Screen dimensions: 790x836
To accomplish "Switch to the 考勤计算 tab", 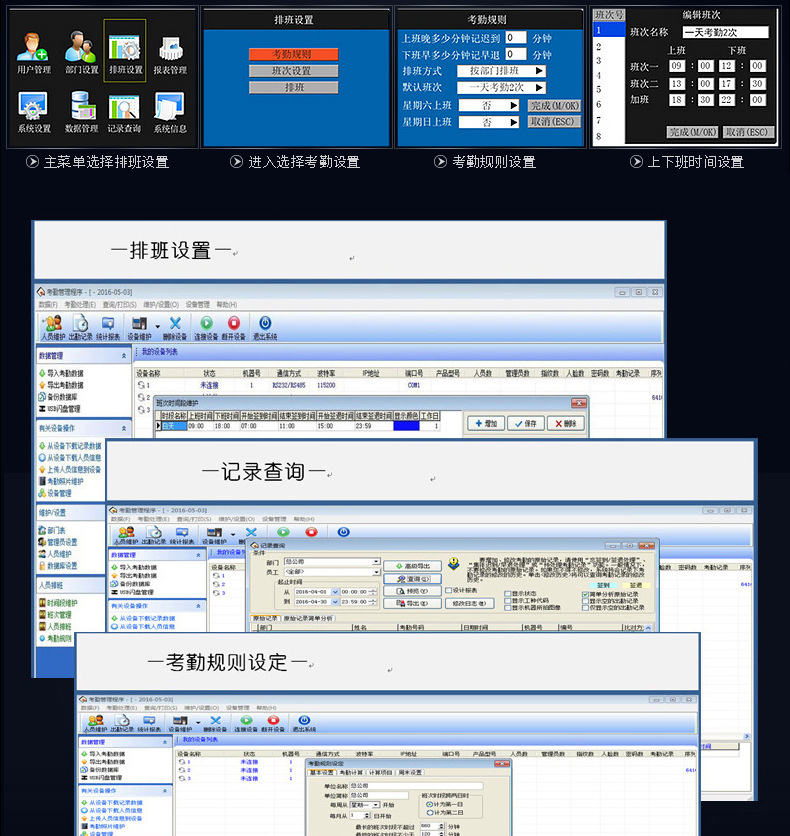I will coord(351,773).
